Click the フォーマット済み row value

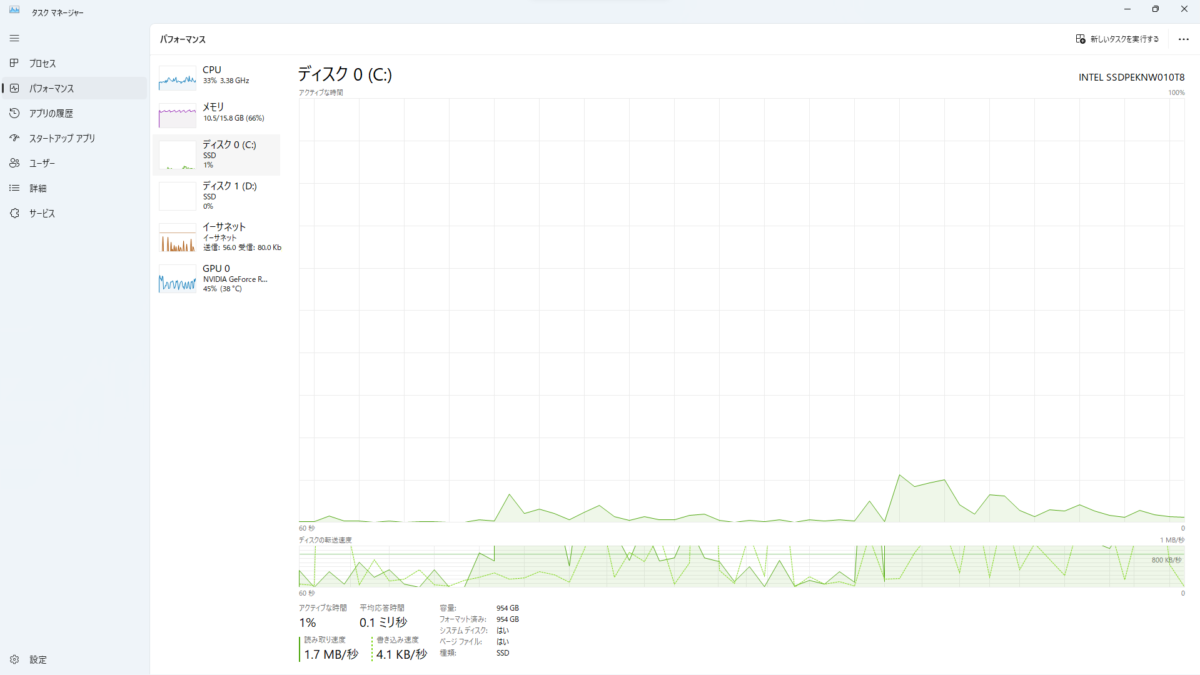508,619
